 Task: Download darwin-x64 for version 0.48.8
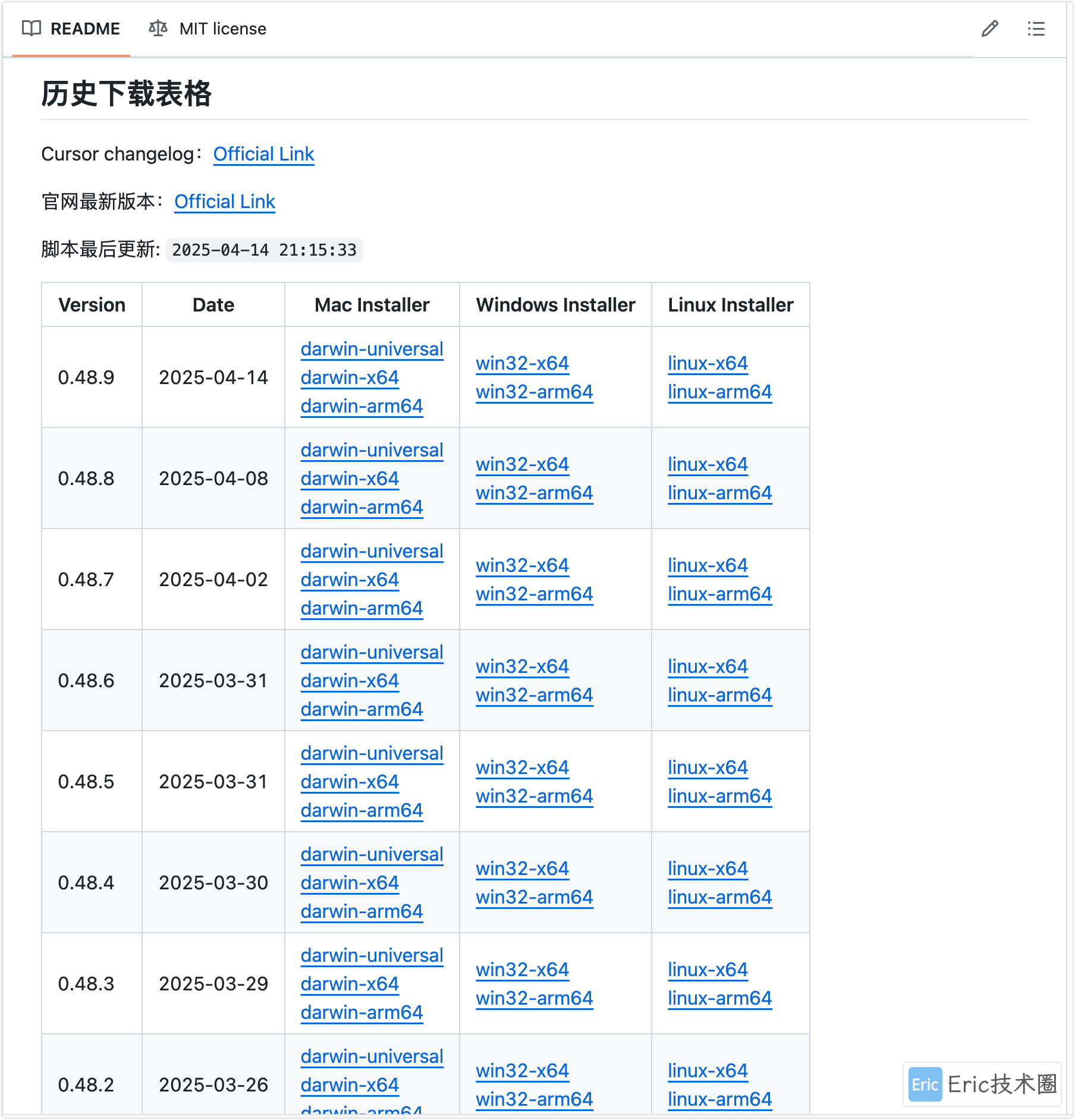[x=350, y=479]
